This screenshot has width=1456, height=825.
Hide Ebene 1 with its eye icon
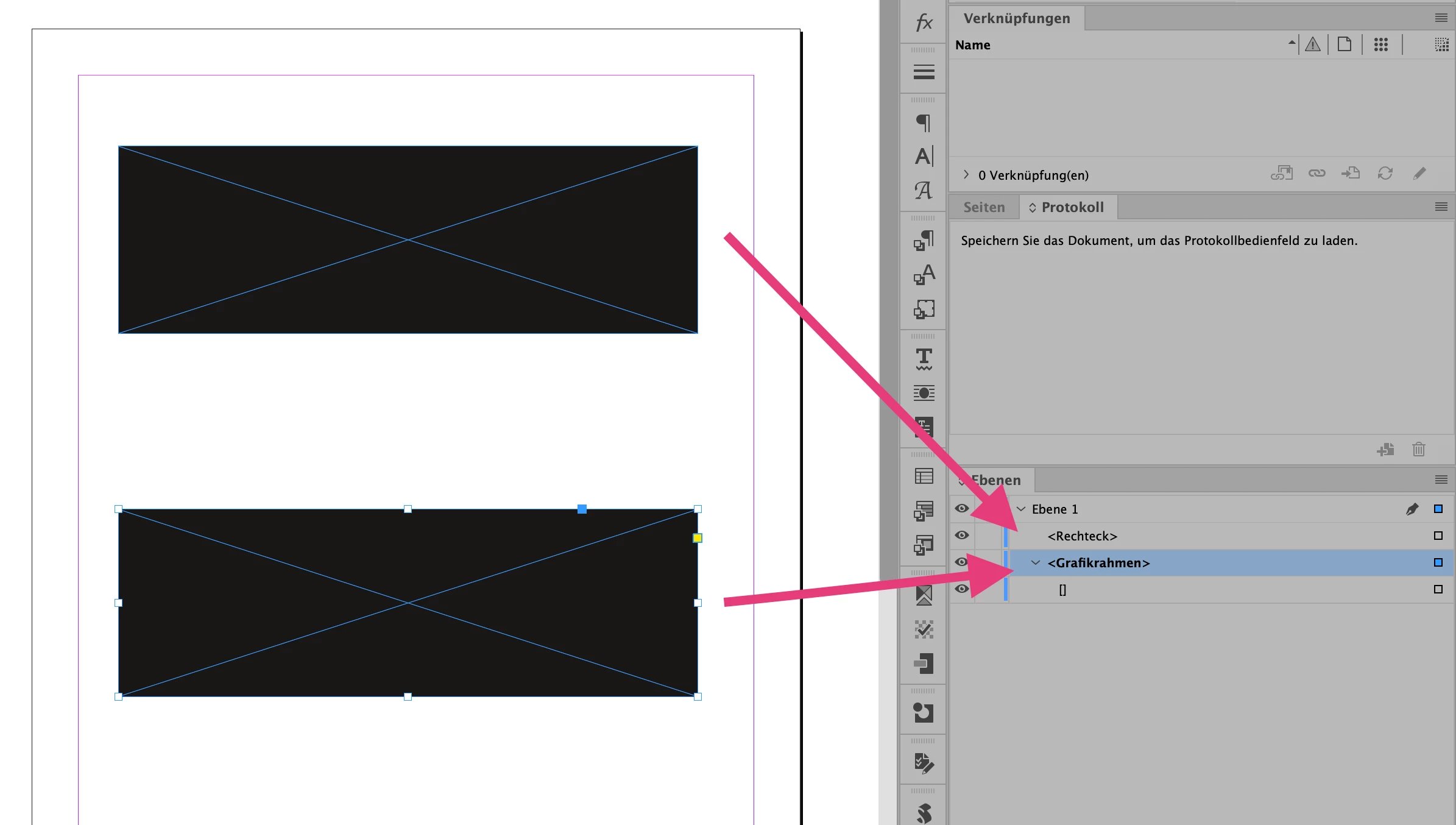pos(962,509)
